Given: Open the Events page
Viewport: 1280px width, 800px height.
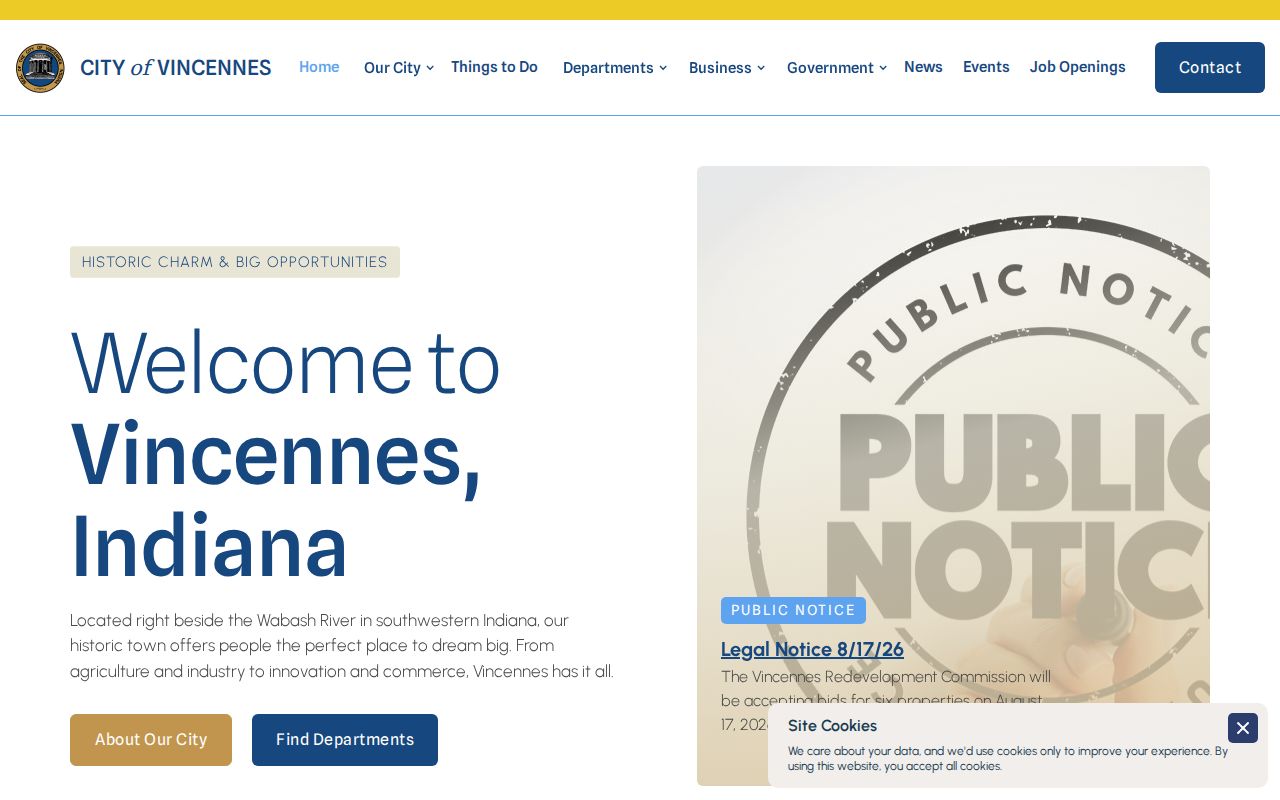Looking at the screenshot, I should click(x=986, y=67).
